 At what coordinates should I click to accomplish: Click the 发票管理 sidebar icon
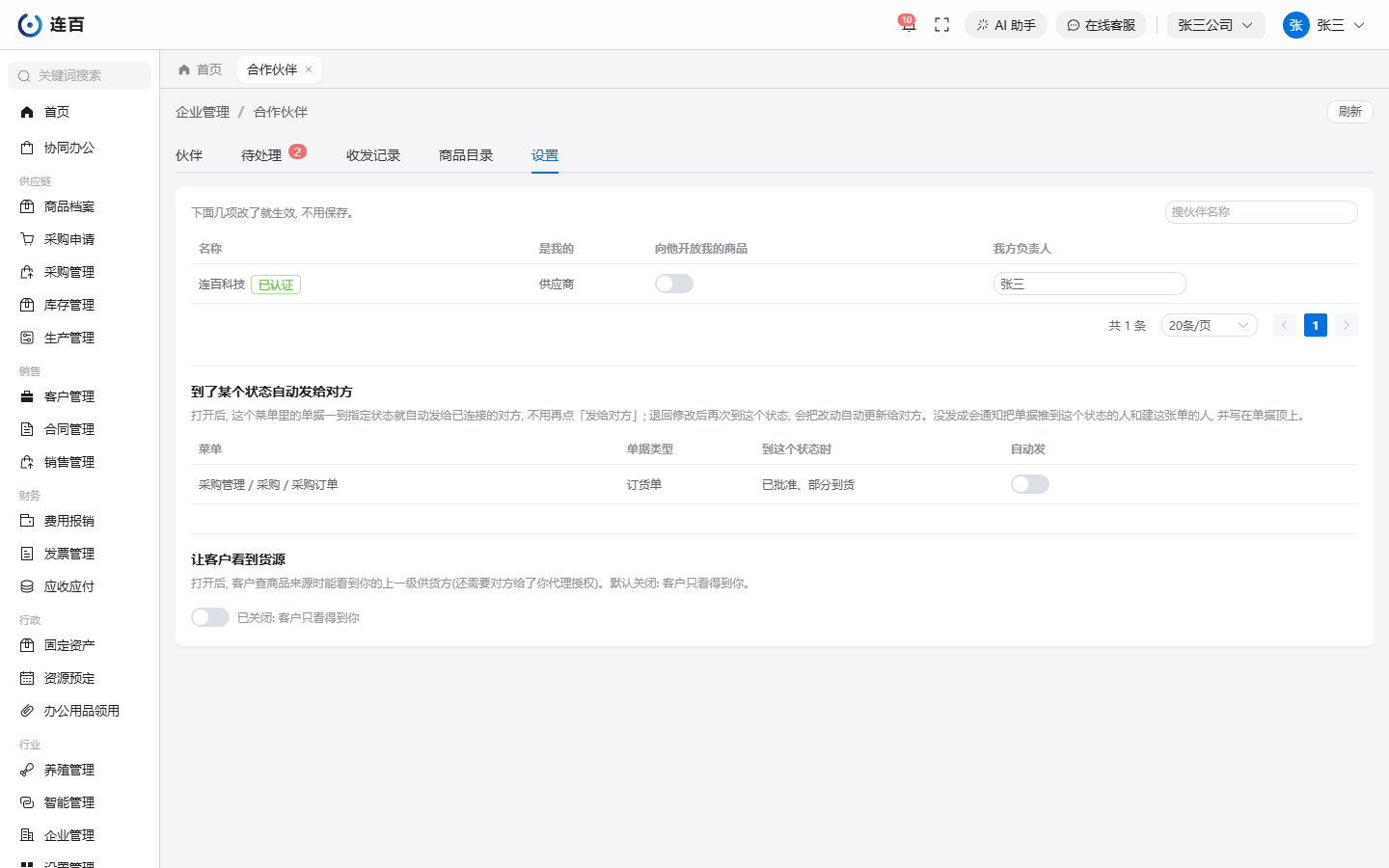pyautogui.click(x=27, y=554)
